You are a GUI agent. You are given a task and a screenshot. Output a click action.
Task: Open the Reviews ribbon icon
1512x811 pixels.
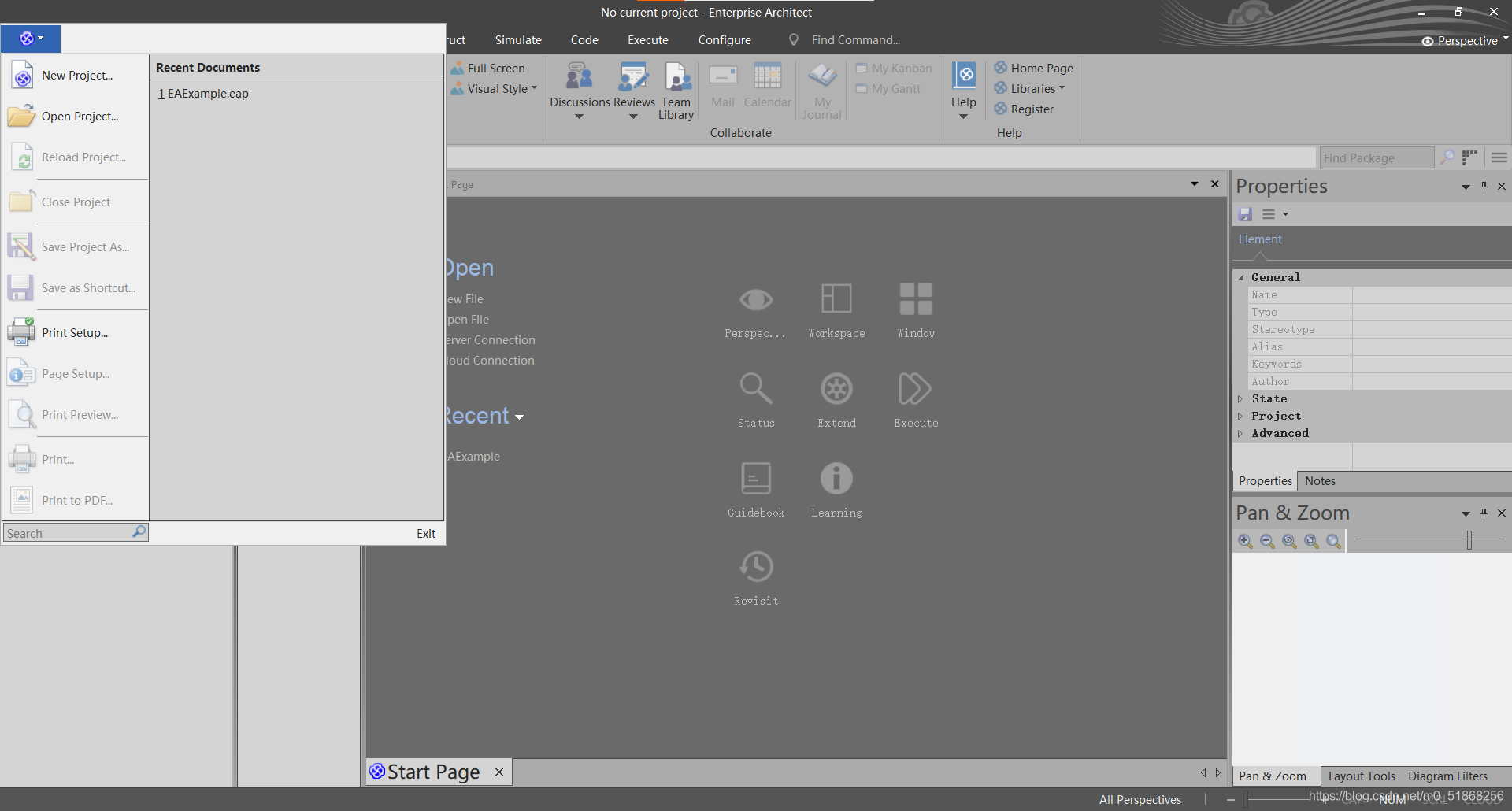coord(634,77)
